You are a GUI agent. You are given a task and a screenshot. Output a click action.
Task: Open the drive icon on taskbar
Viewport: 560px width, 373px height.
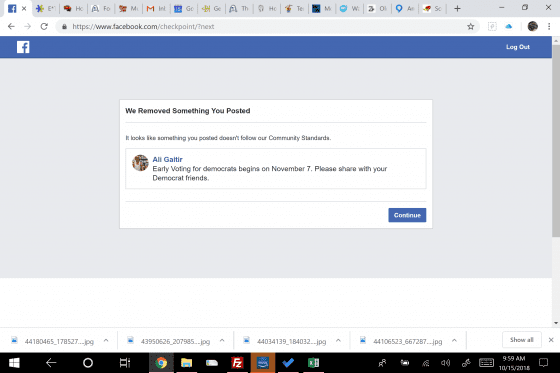pyautogui.click(x=212, y=363)
